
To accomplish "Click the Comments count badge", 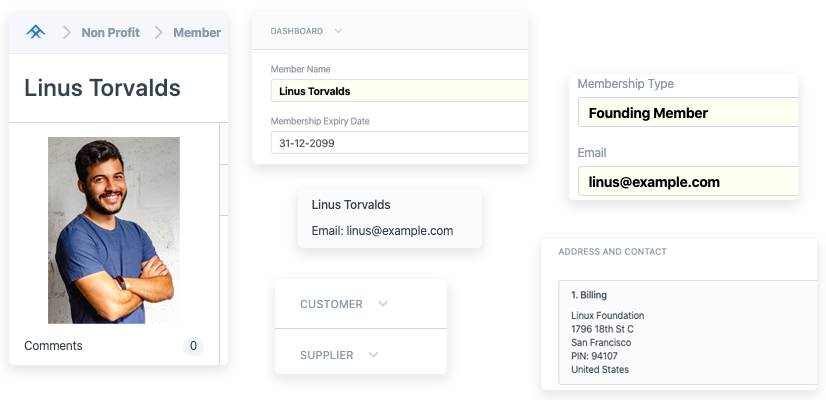I will pyautogui.click(x=193, y=346).
